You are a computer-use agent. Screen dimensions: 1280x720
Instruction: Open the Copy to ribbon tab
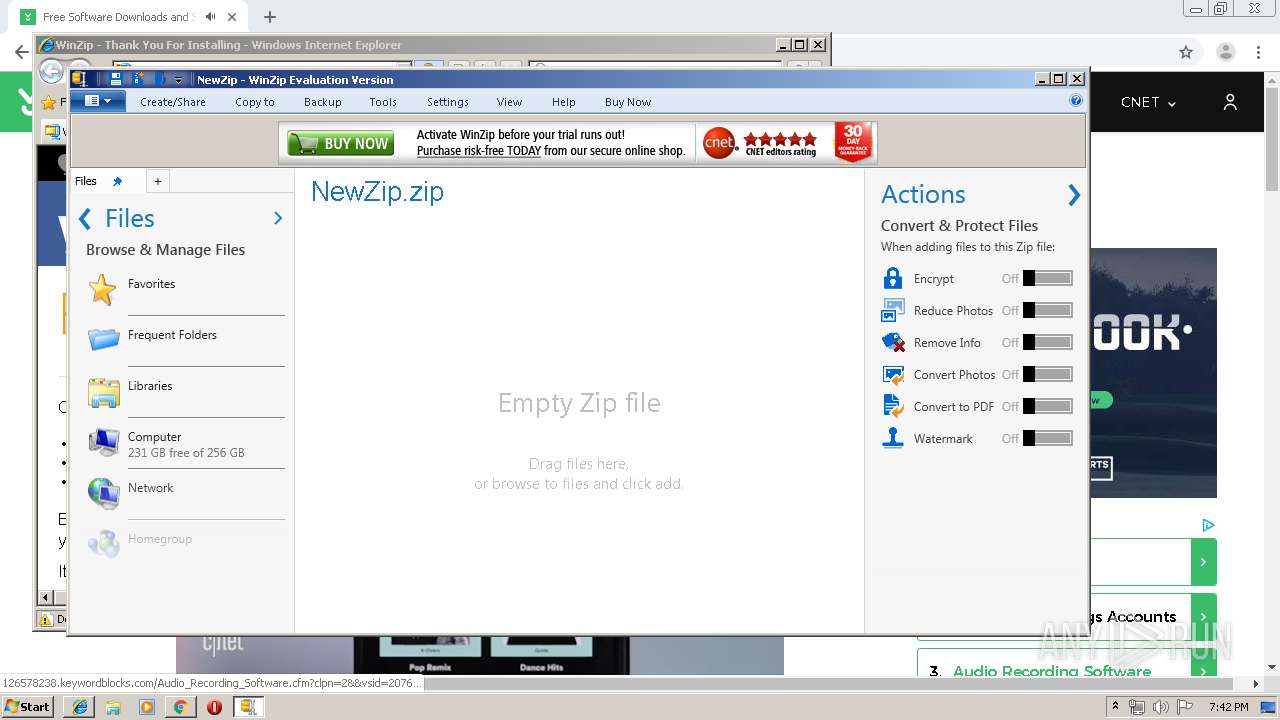(255, 102)
